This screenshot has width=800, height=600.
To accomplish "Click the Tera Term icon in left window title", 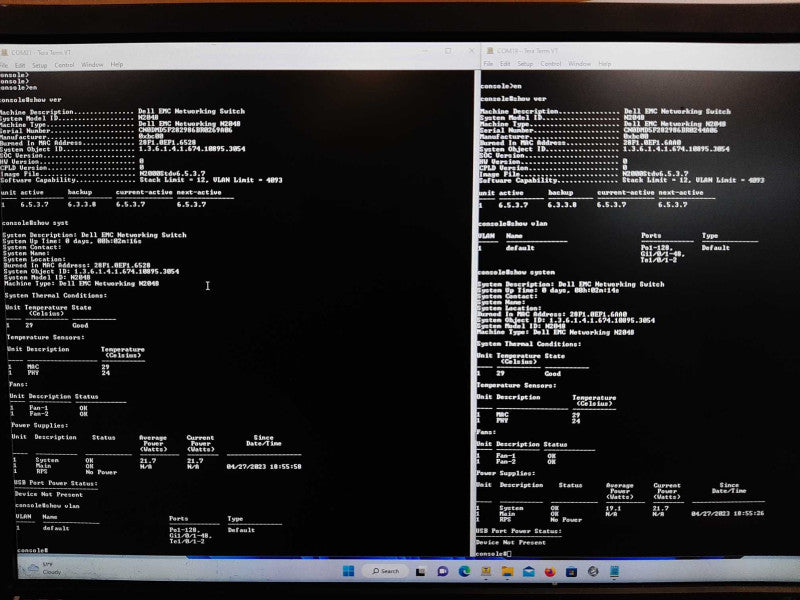I will tap(4, 52).
